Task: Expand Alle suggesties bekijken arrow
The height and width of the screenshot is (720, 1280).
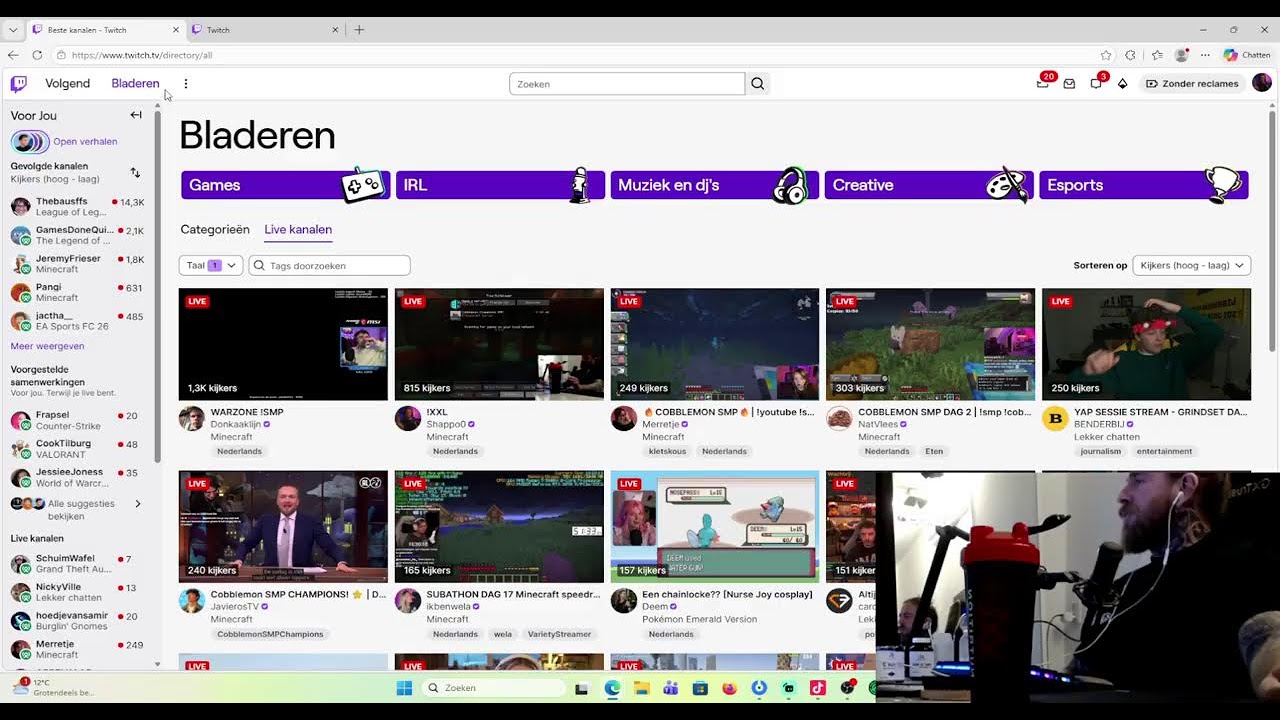Action: [138, 504]
